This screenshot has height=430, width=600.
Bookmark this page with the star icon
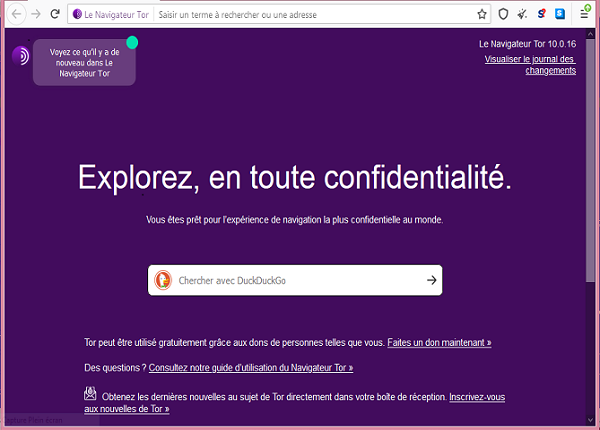482,15
